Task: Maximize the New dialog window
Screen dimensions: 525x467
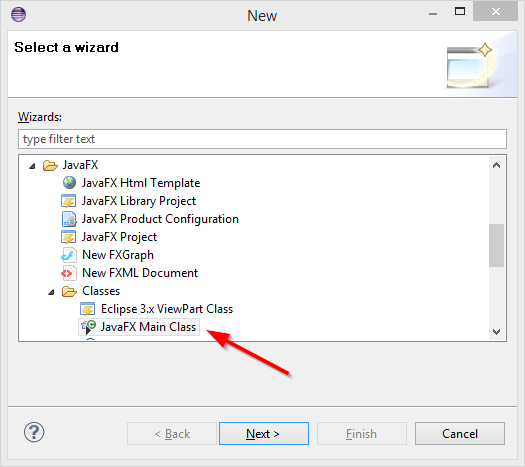Action: [460, 12]
